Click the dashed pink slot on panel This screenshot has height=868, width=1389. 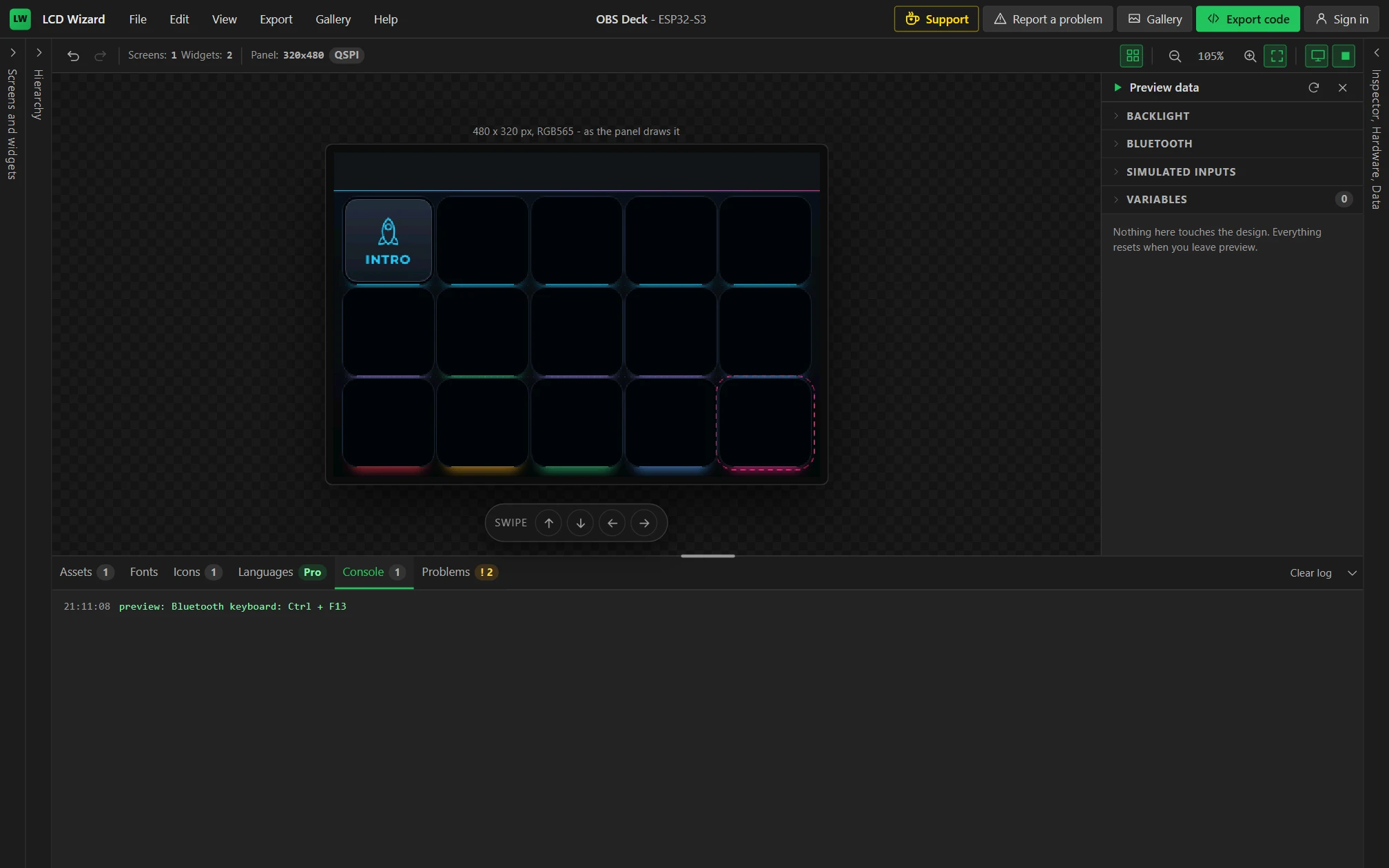click(x=765, y=424)
